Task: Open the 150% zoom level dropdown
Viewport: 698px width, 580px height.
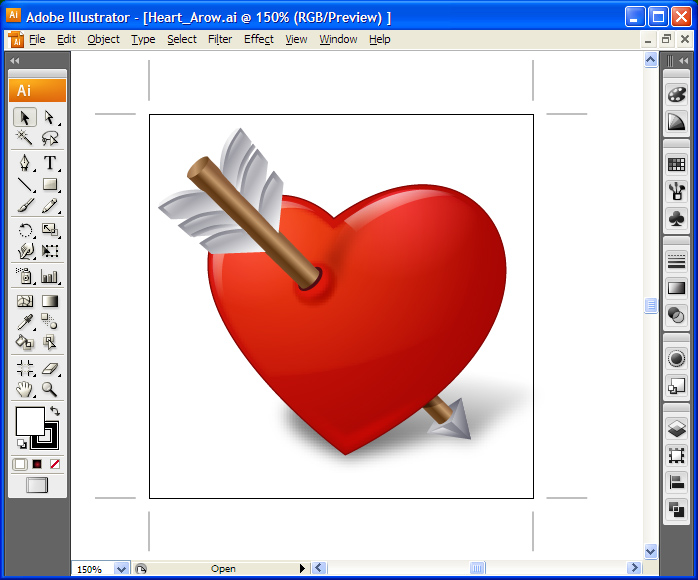Action: tap(121, 569)
